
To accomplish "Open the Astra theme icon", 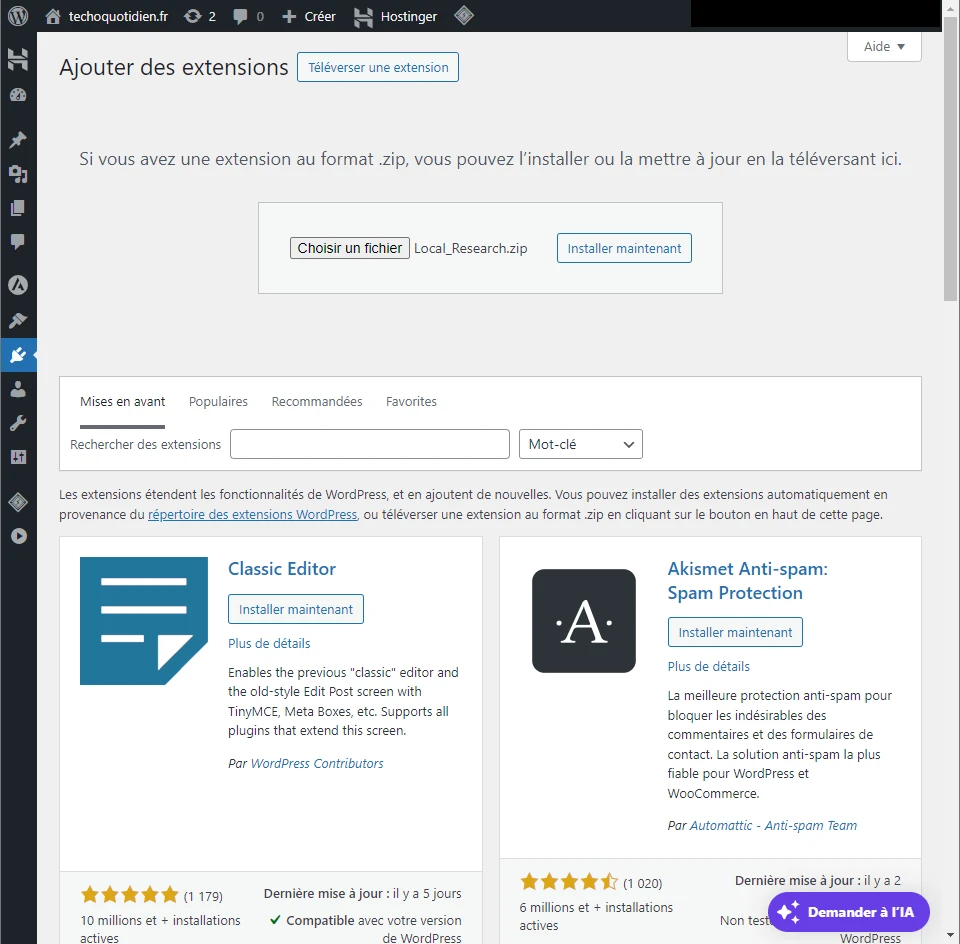I will point(18,285).
